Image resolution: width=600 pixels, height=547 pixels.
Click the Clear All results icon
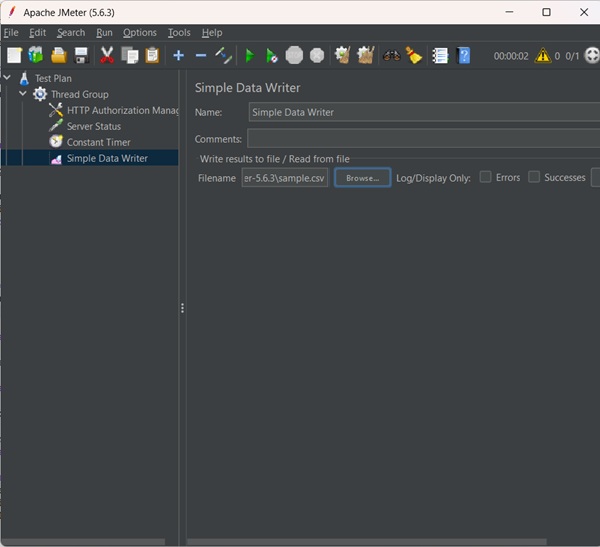(365, 56)
